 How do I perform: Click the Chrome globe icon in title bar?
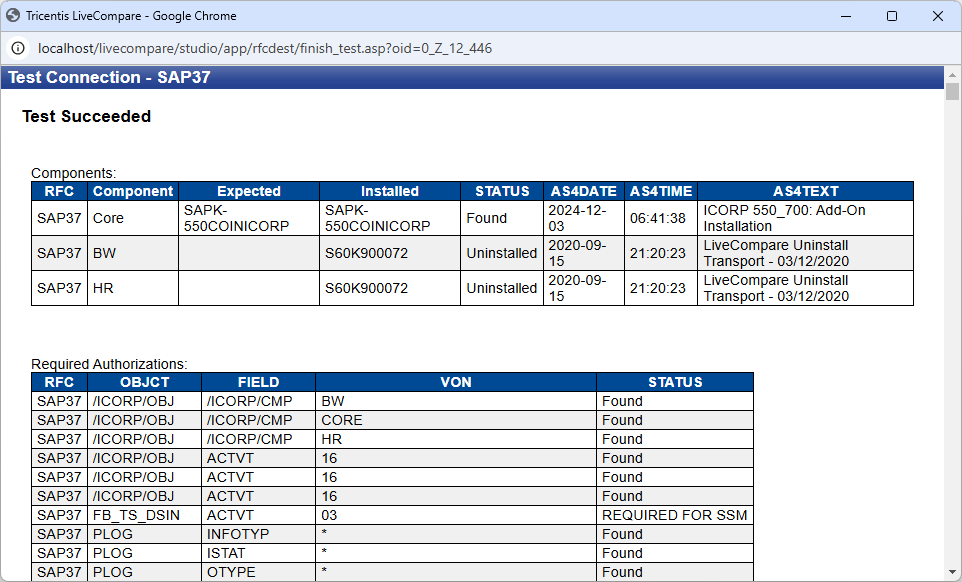13,15
